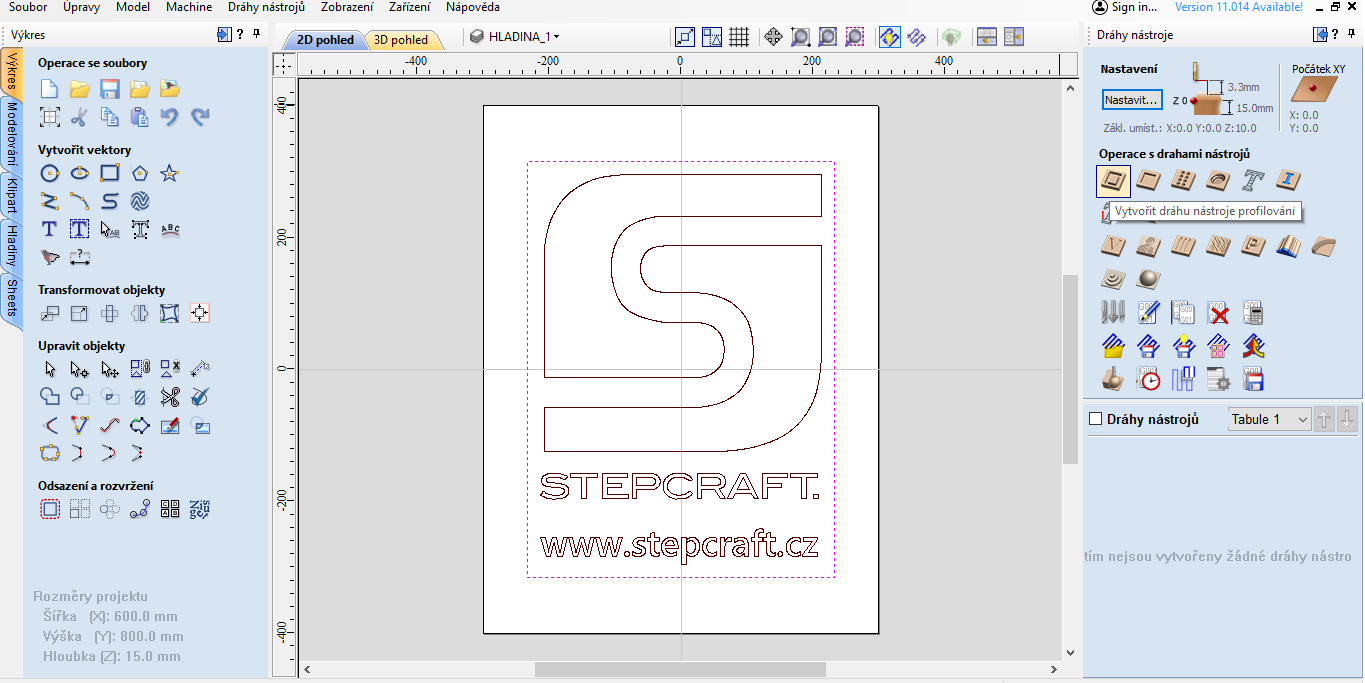The width and height of the screenshot is (1365, 683).
Task: Create a pocket toolpath icon
Action: (x=1148, y=180)
